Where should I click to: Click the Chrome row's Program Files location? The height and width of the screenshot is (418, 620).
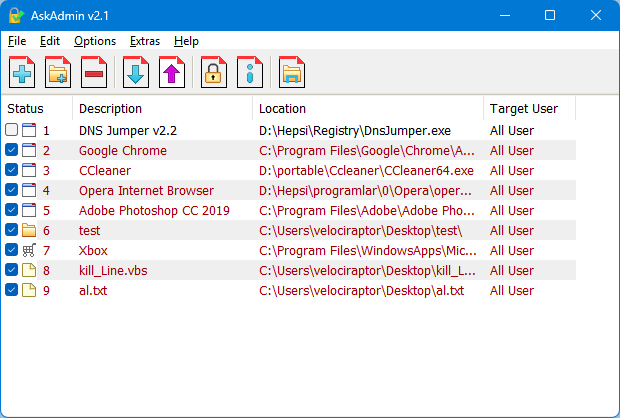(x=367, y=151)
